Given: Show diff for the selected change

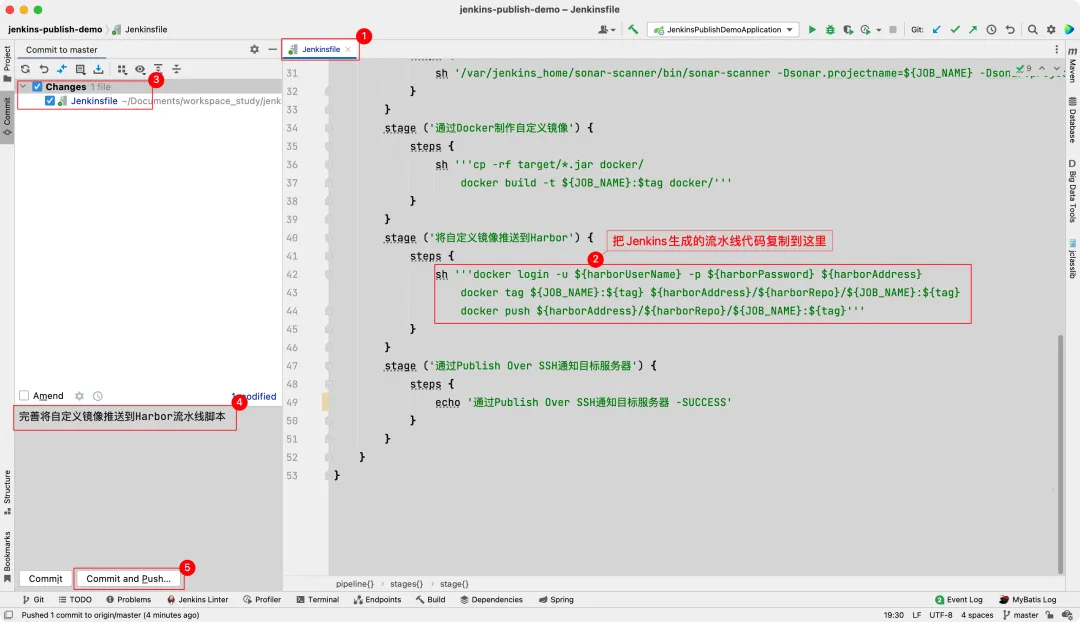Looking at the screenshot, I should (62, 69).
